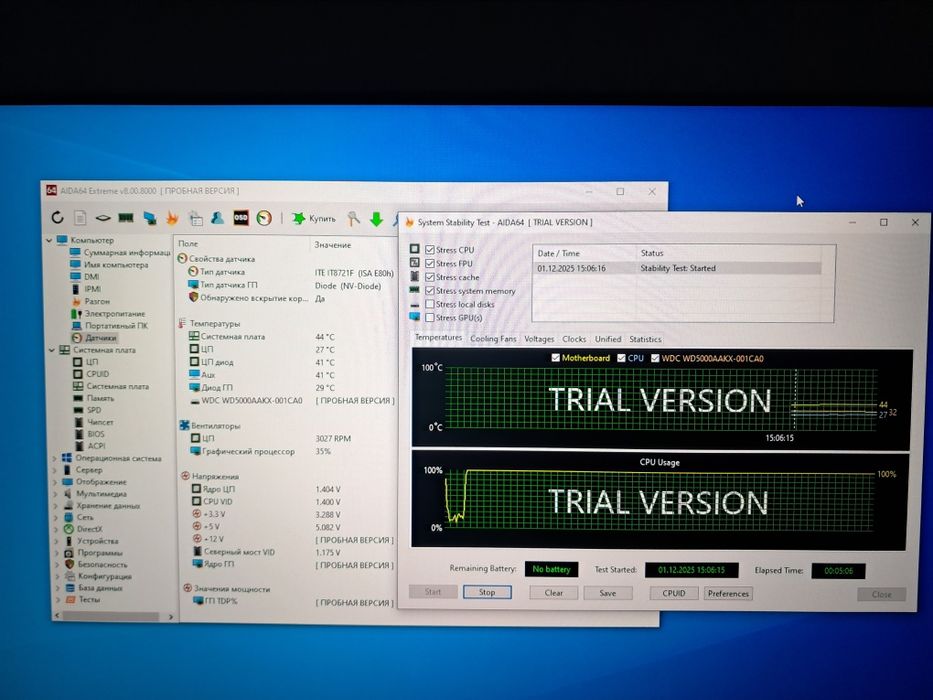Open the CPUID button in stability test
The height and width of the screenshot is (700, 933).
click(x=674, y=593)
